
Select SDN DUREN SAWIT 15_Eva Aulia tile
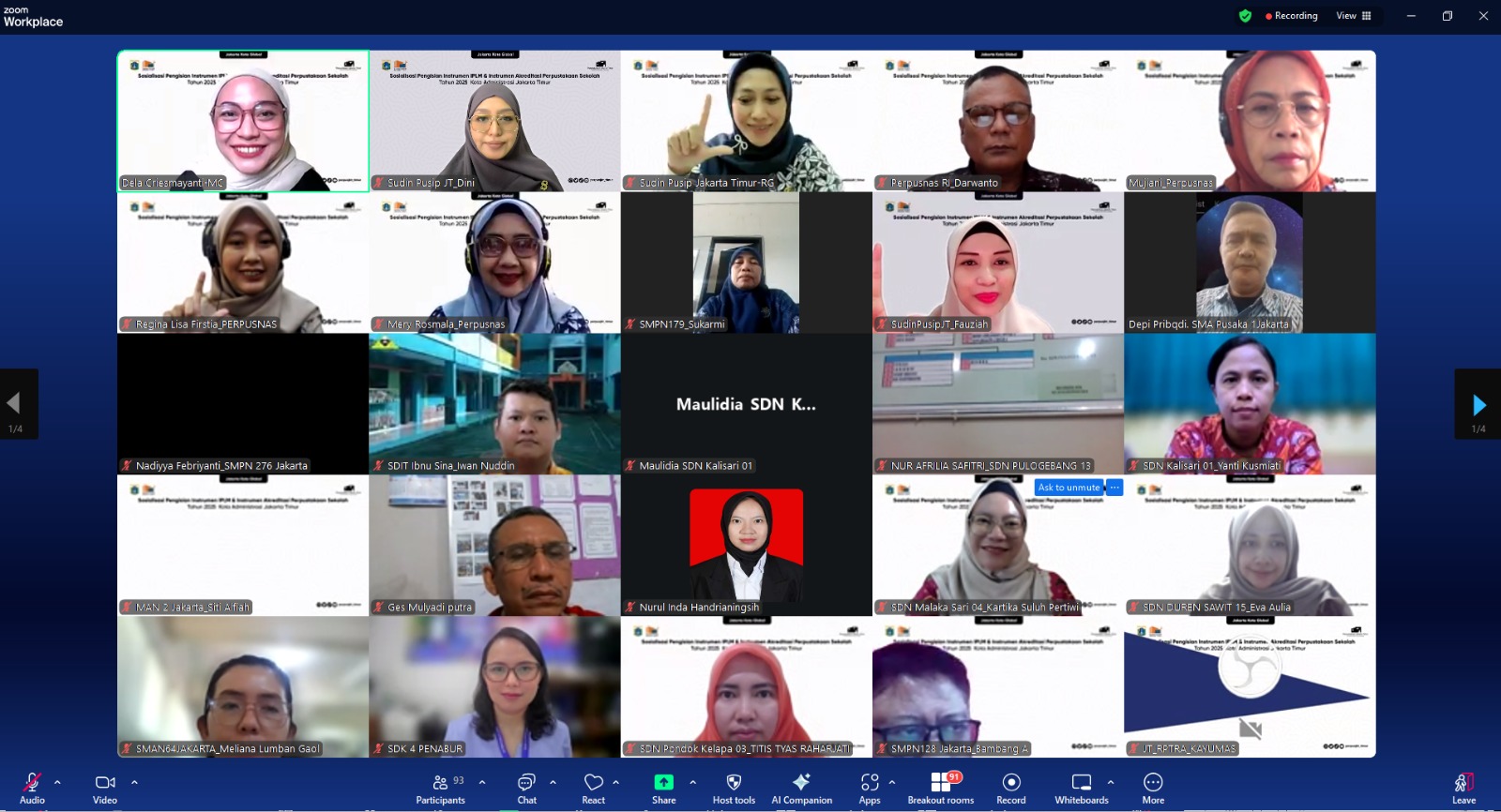coord(1250,546)
